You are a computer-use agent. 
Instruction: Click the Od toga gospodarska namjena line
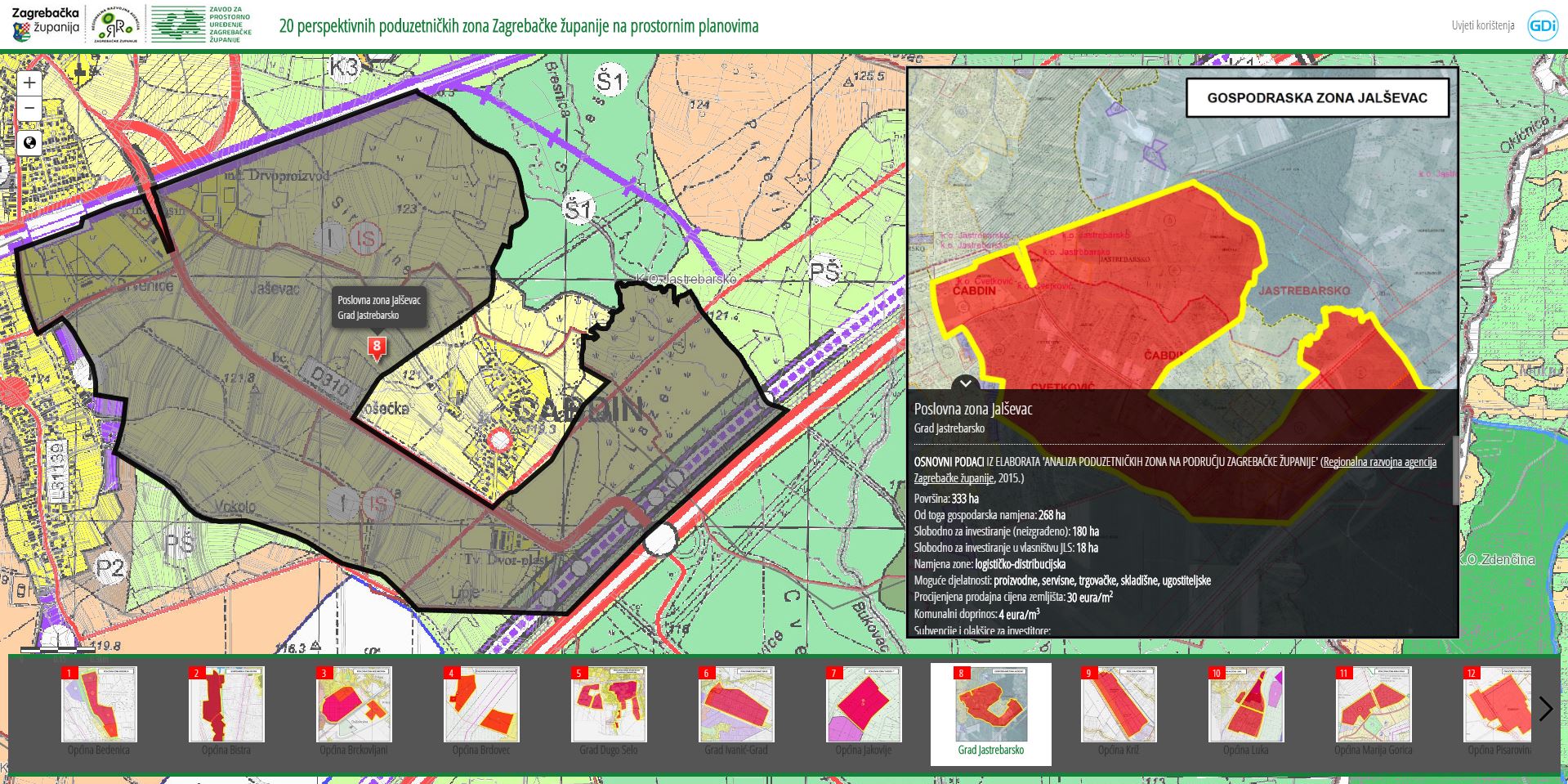pyautogui.click(x=989, y=515)
